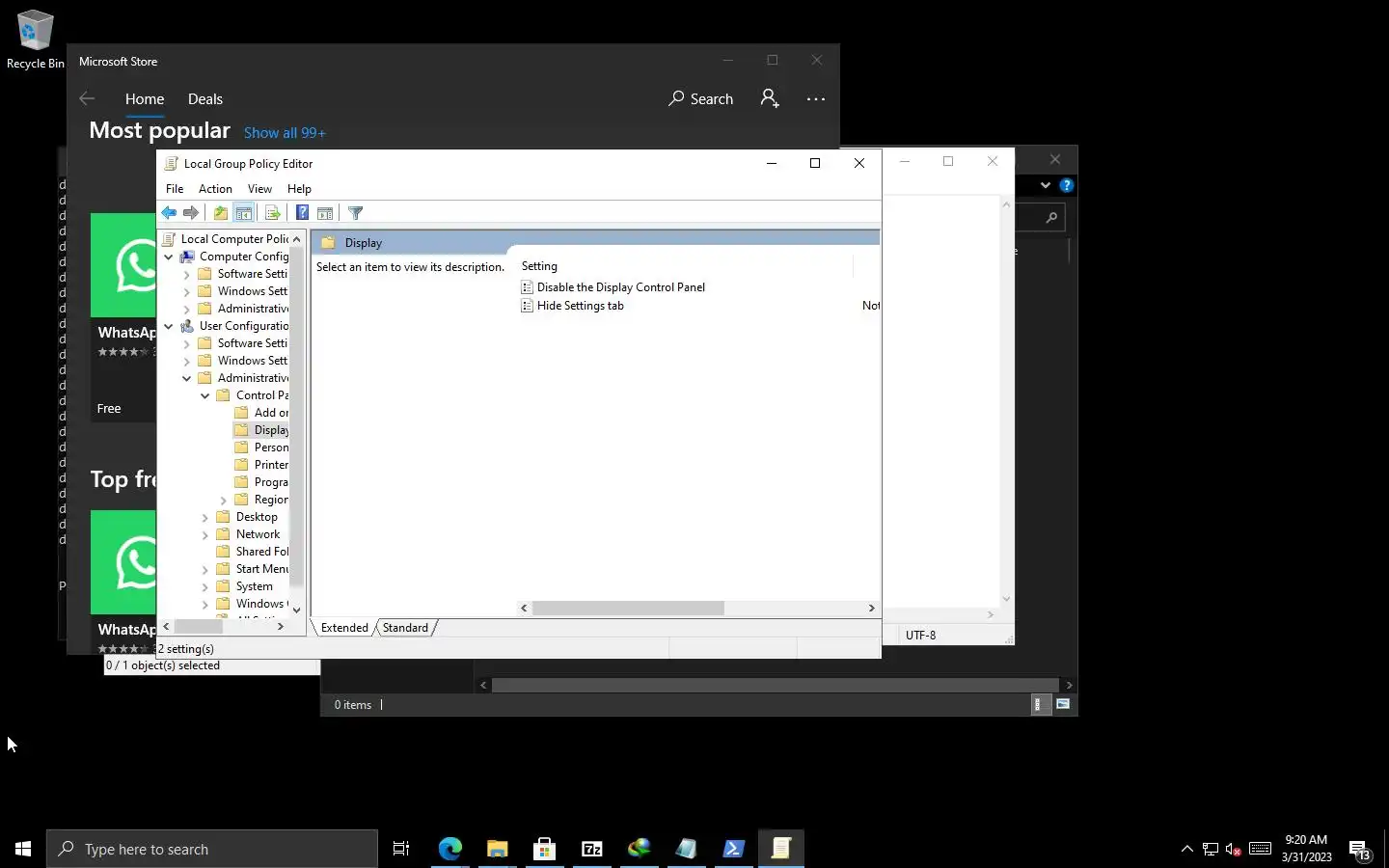Image resolution: width=1389 pixels, height=868 pixels.
Task: Switch Explorer to large icons view in status bar
Action: (1062, 704)
